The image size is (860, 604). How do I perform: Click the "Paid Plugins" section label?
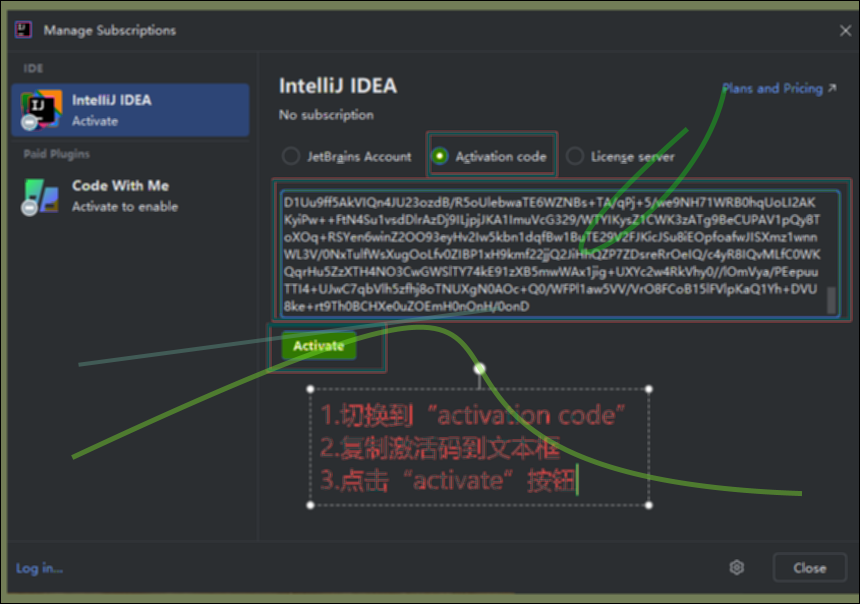(56, 154)
